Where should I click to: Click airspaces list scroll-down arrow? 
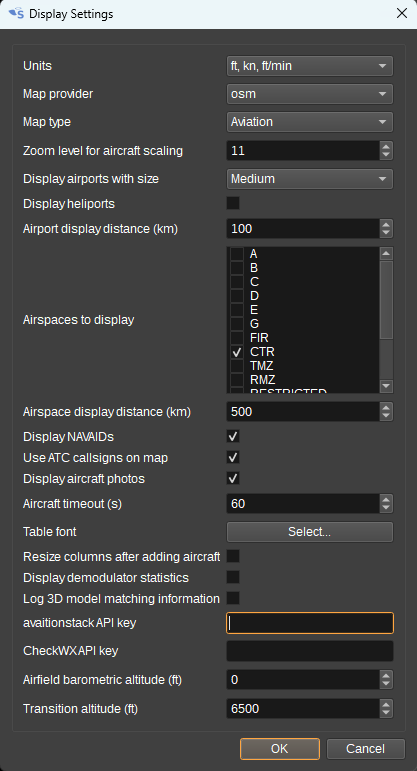tap(387, 386)
